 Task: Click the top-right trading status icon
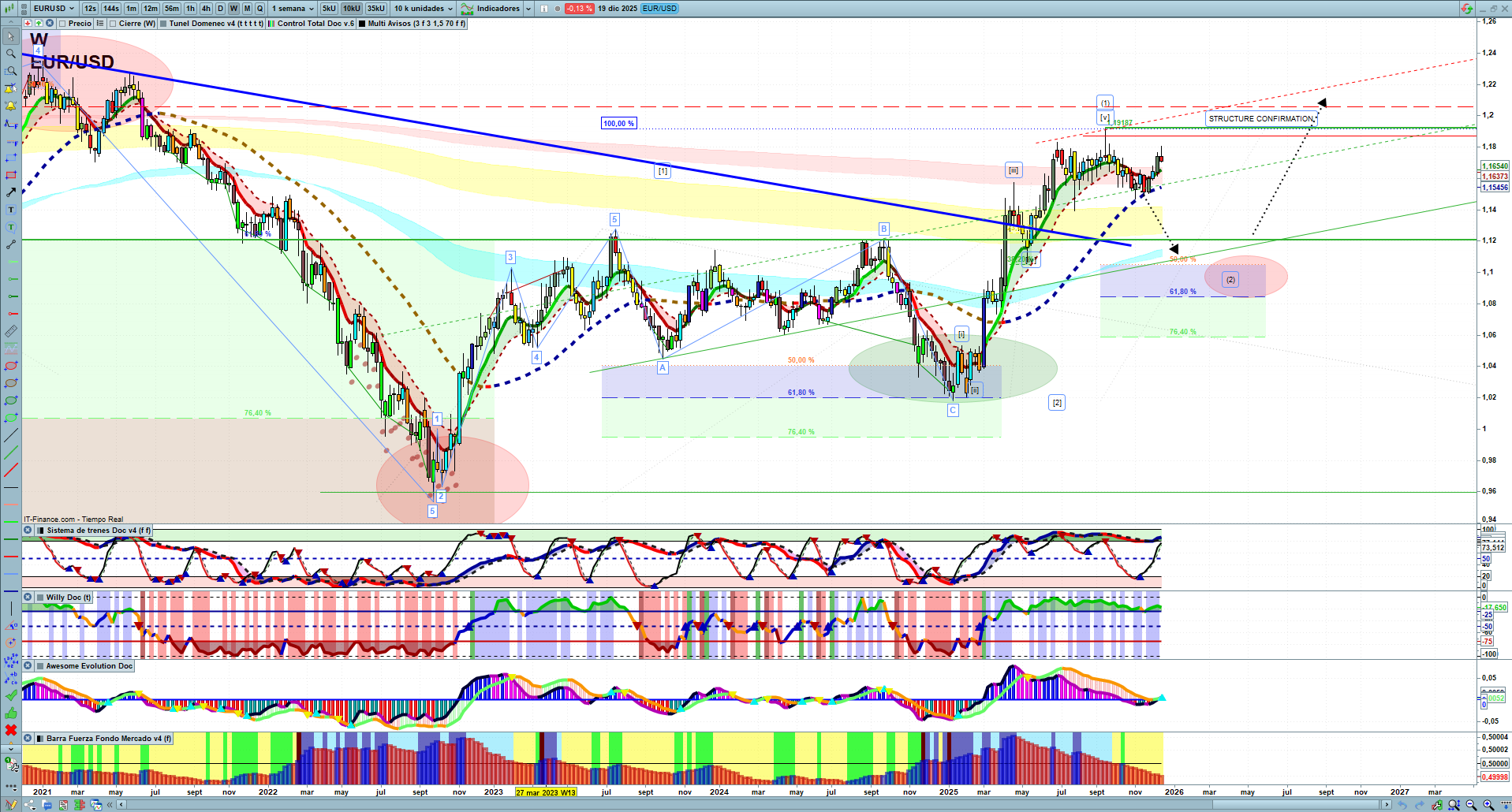coord(1465,9)
